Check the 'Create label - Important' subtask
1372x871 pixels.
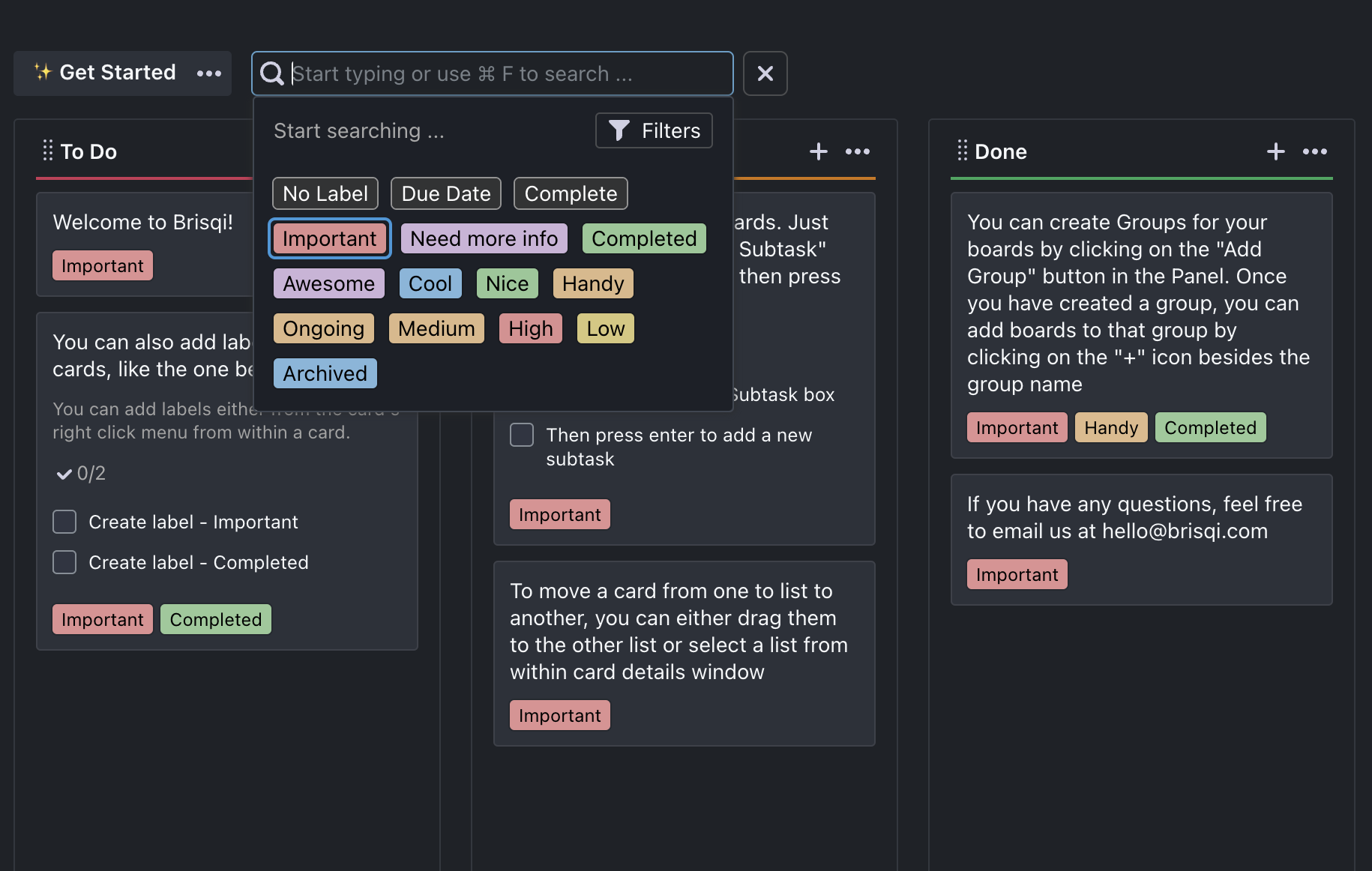[x=64, y=522]
